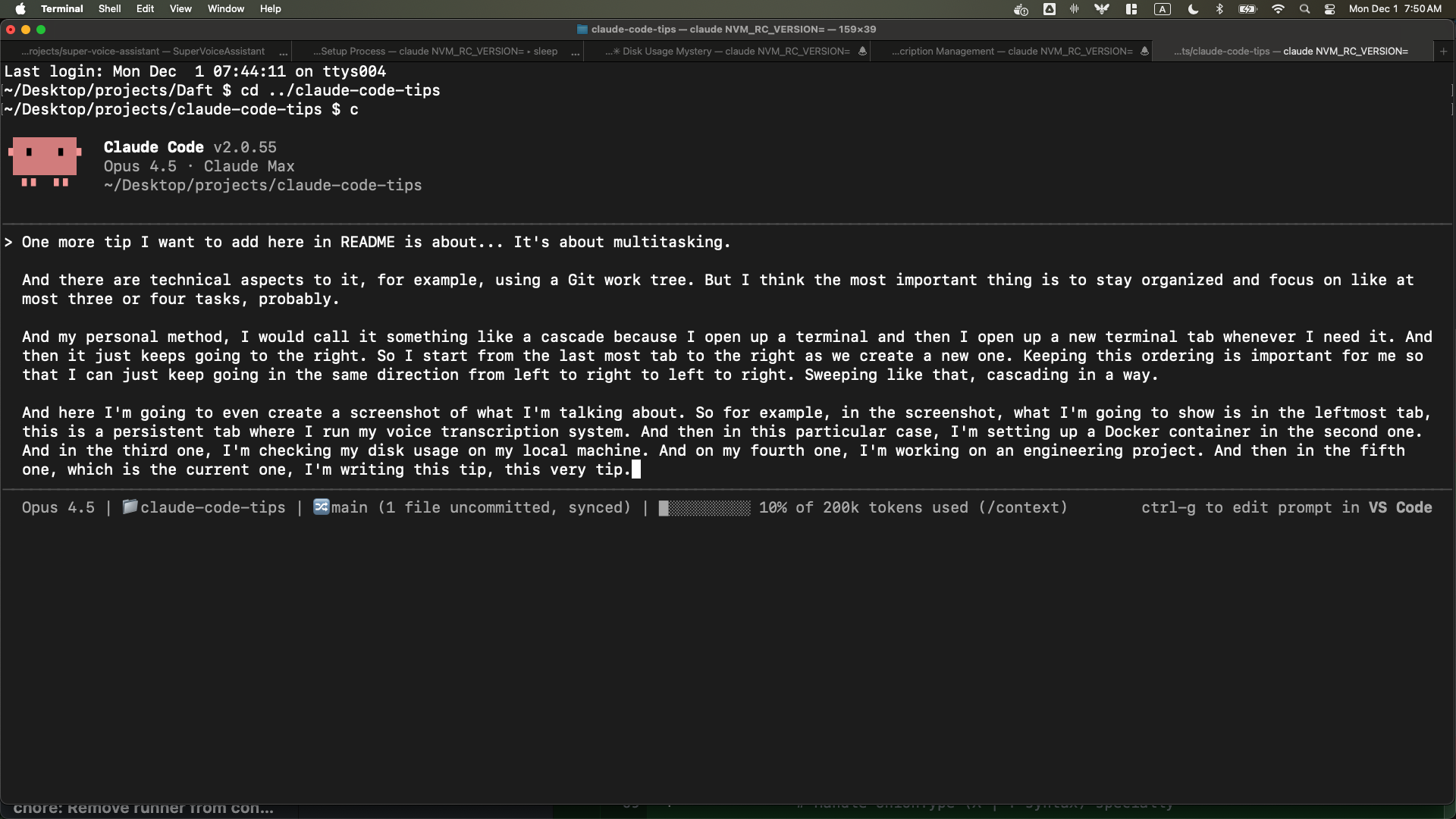
Task: Click the context token usage progress bar
Action: (x=704, y=508)
